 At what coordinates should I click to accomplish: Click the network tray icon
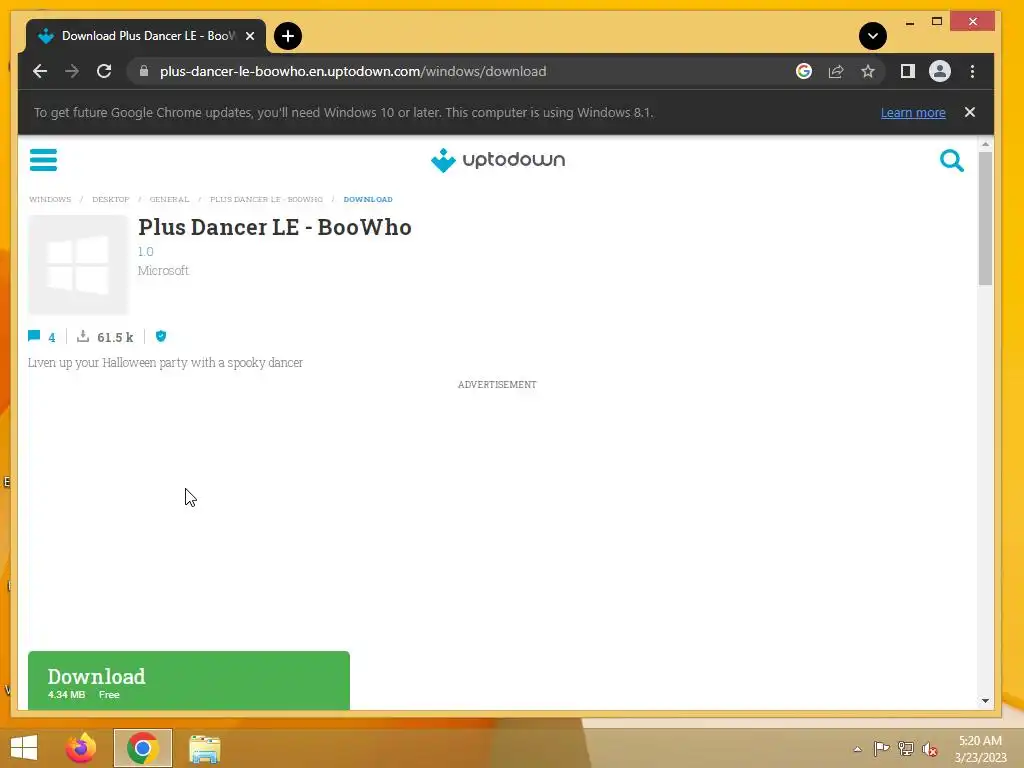pos(906,748)
